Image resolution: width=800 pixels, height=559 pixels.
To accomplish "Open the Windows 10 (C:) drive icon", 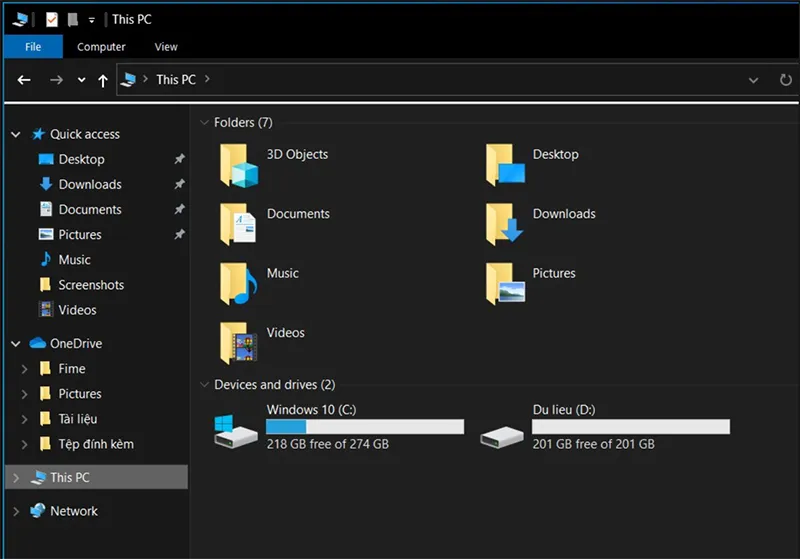I will pos(237,428).
